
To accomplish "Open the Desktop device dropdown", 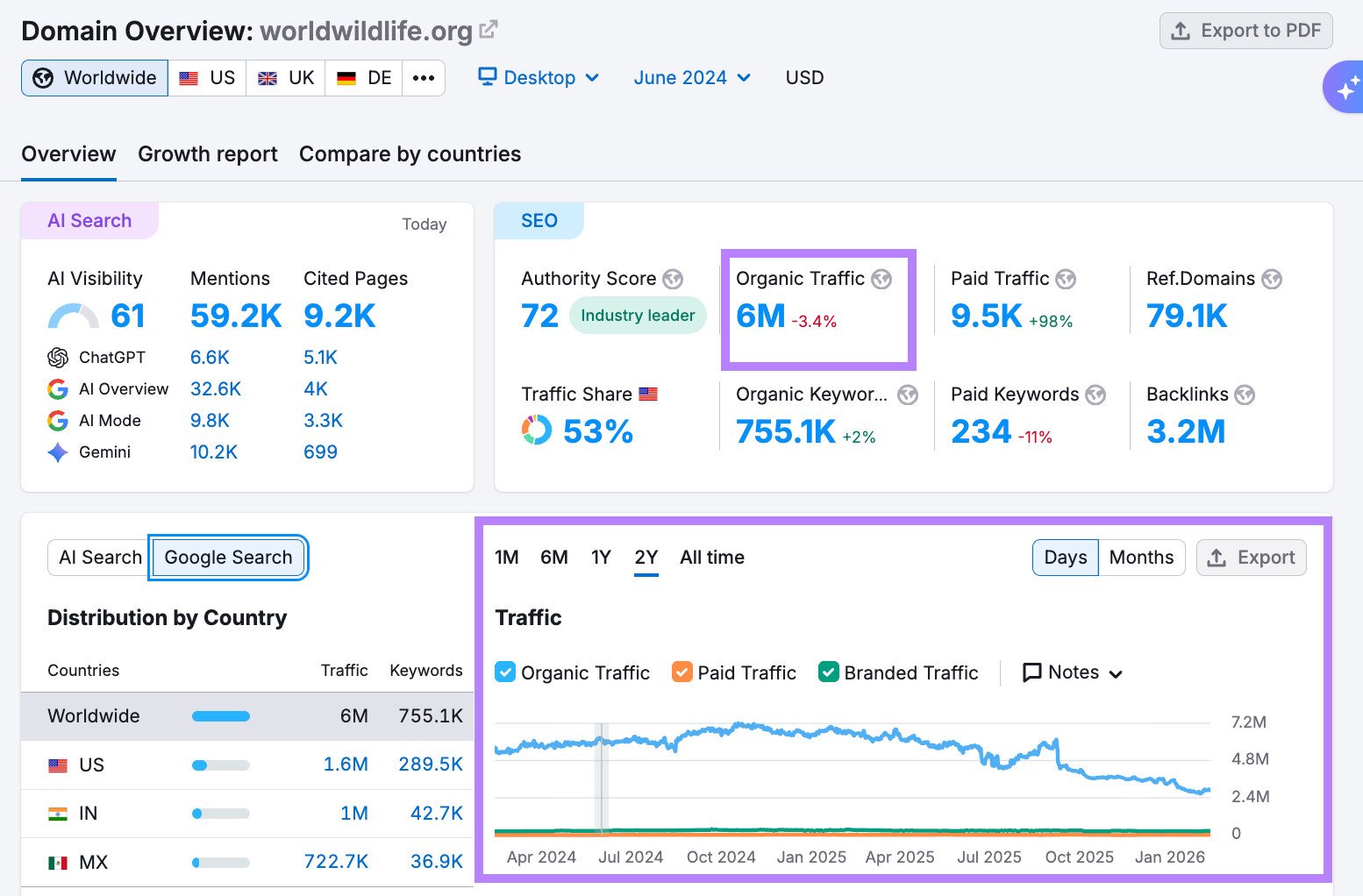I will tap(539, 78).
